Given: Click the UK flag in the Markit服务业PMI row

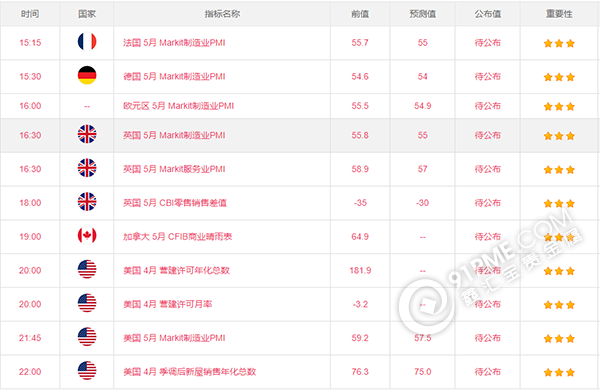Looking at the screenshot, I should click(87, 168).
